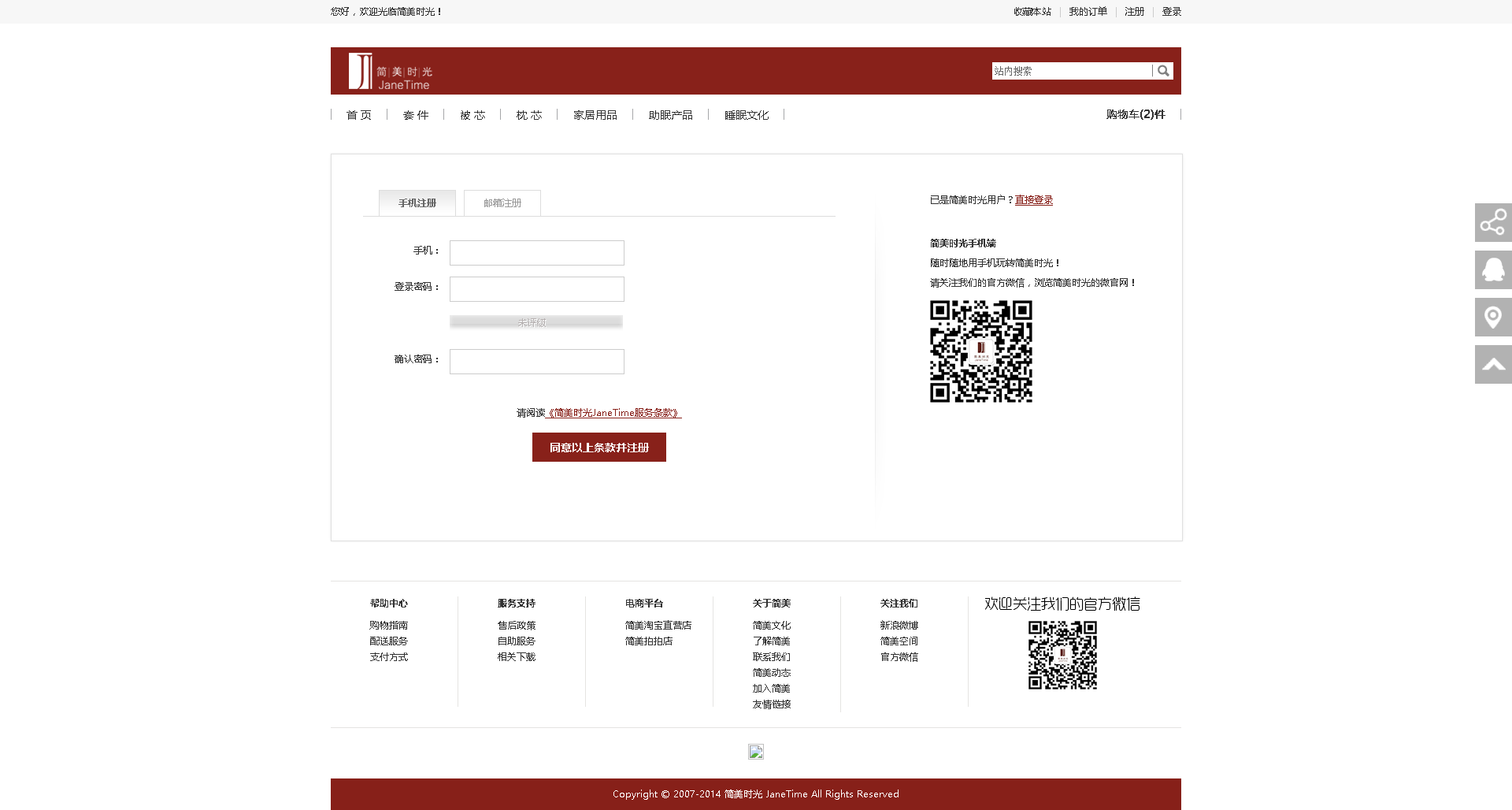Click the footer WeChat QR code
This screenshot has height=810, width=1512.
1062,655
